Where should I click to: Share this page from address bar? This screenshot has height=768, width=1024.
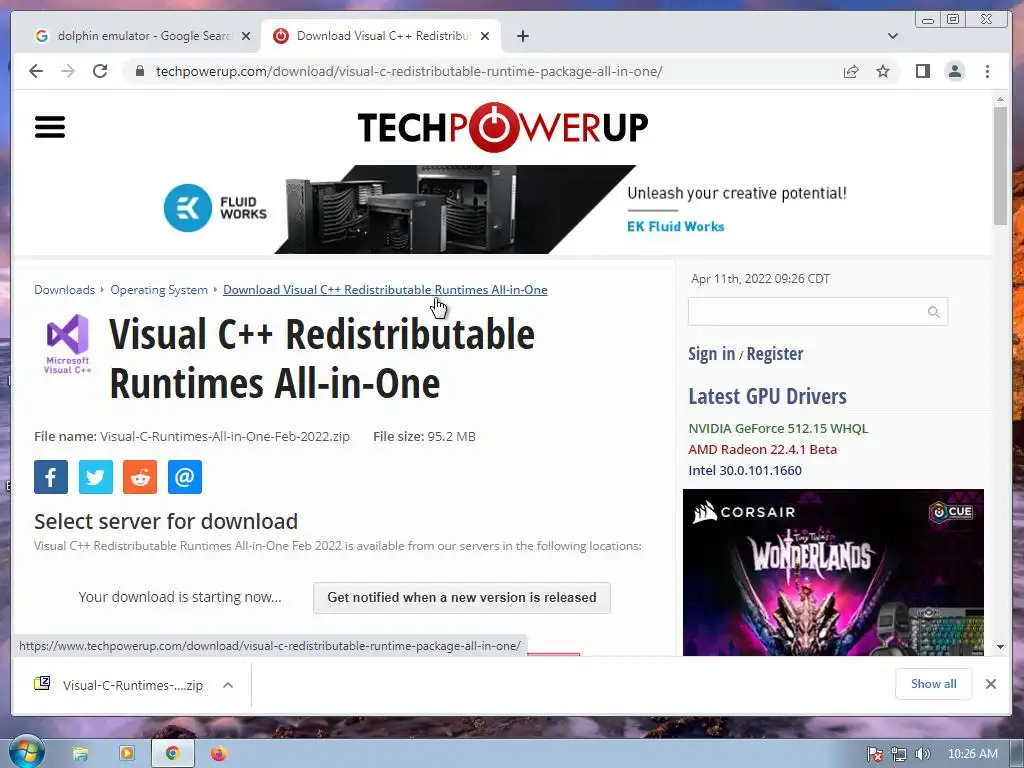(x=850, y=71)
